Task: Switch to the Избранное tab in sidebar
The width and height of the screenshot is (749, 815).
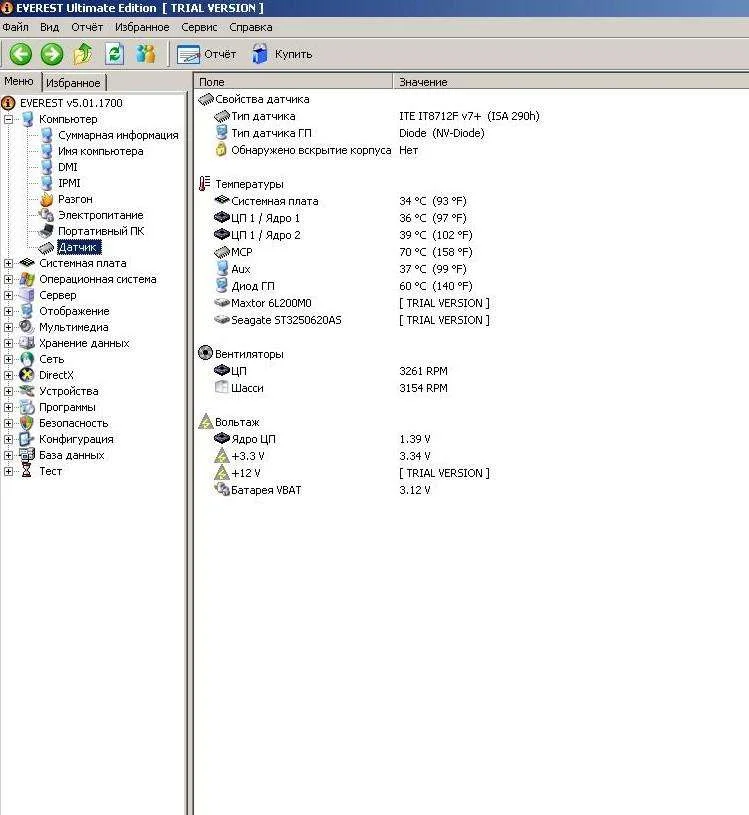Action: [73, 83]
